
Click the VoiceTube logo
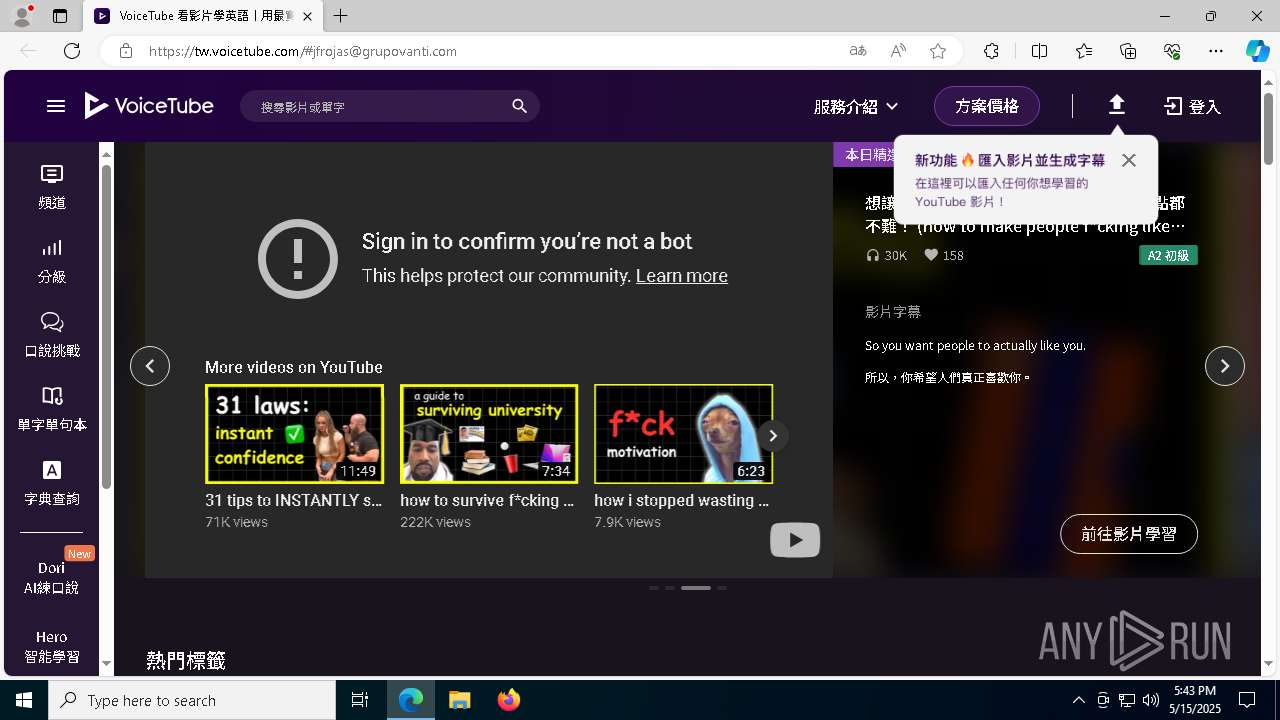coord(149,106)
